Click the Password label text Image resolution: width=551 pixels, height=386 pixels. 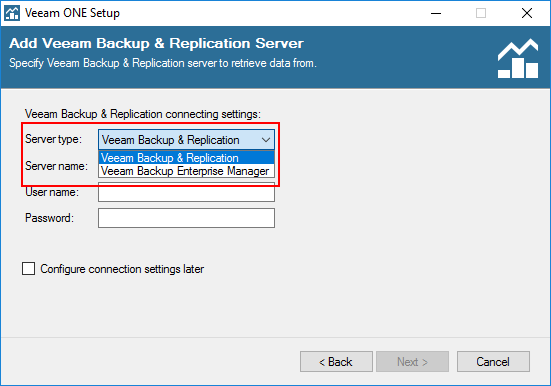pos(50,218)
